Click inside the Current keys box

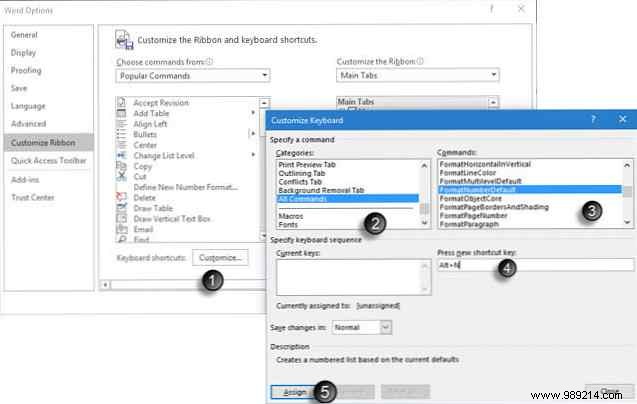pyautogui.click(x=353, y=277)
